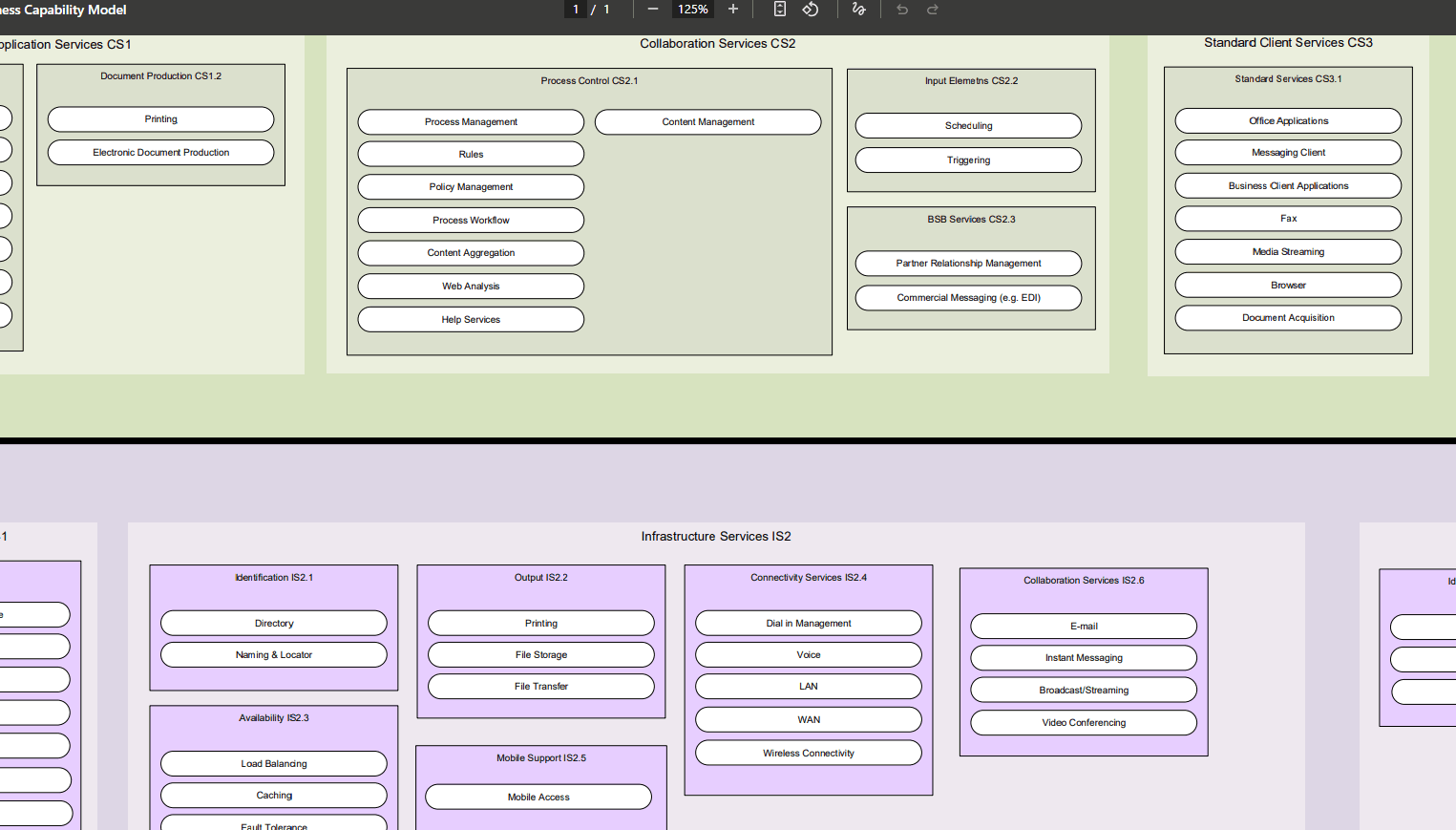Select the Partner Relationship Management box
The image size is (1456, 830).
click(968, 264)
